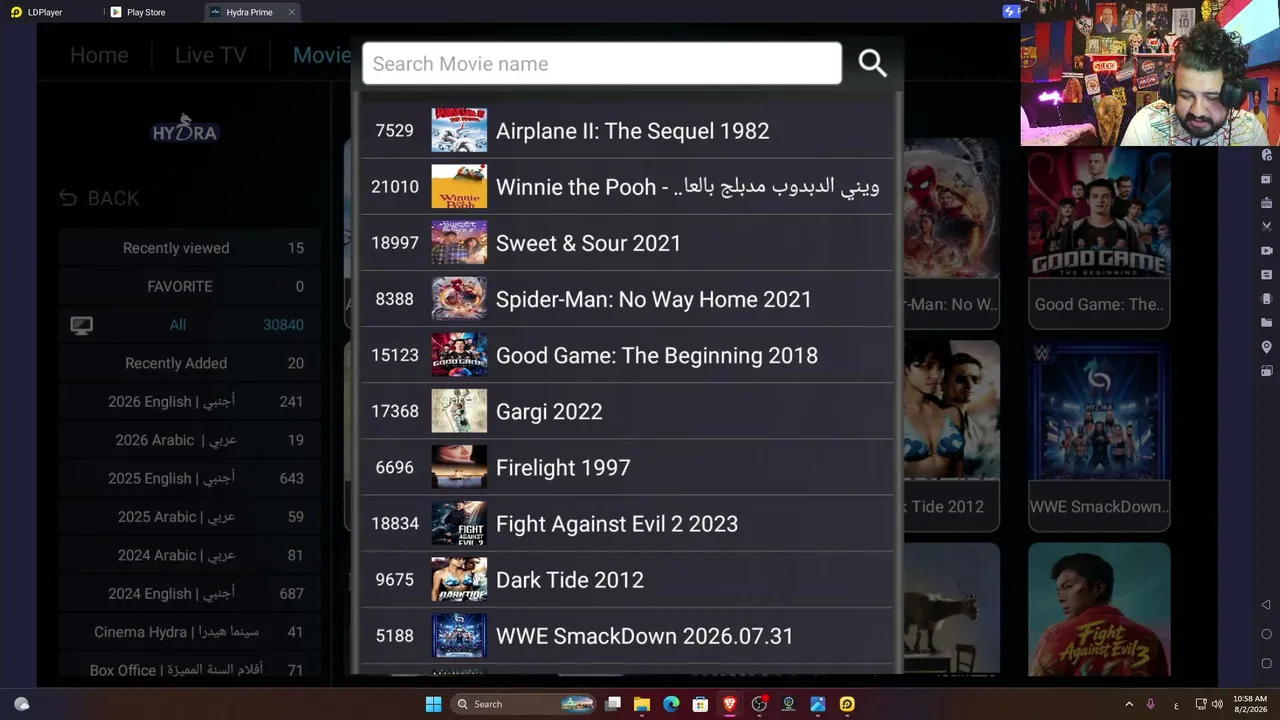
Task: Open Task View from the taskbar
Action: [x=613, y=704]
